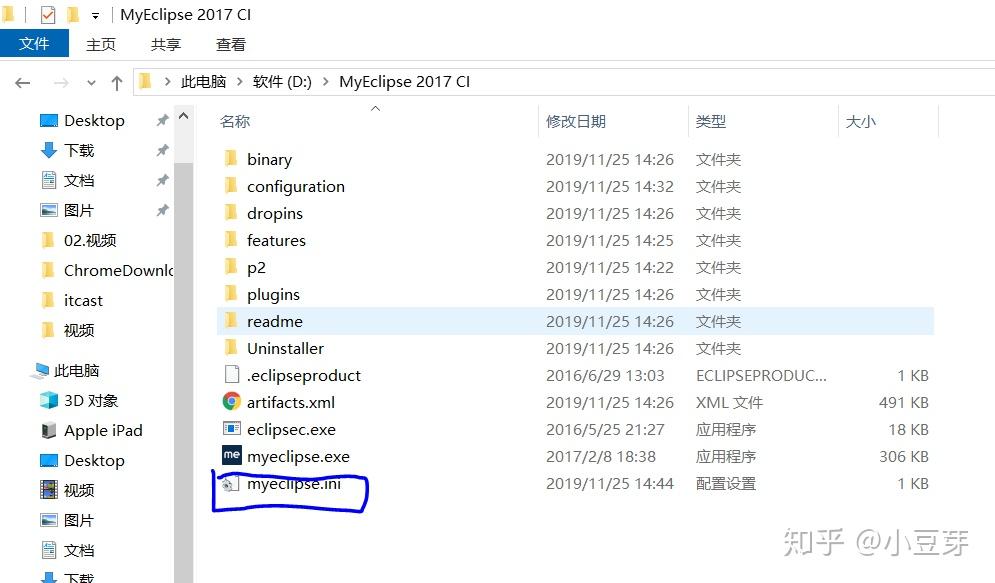Open the 文件 menu
This screenshot has height=583, width=995.
(x=35, y=44)
